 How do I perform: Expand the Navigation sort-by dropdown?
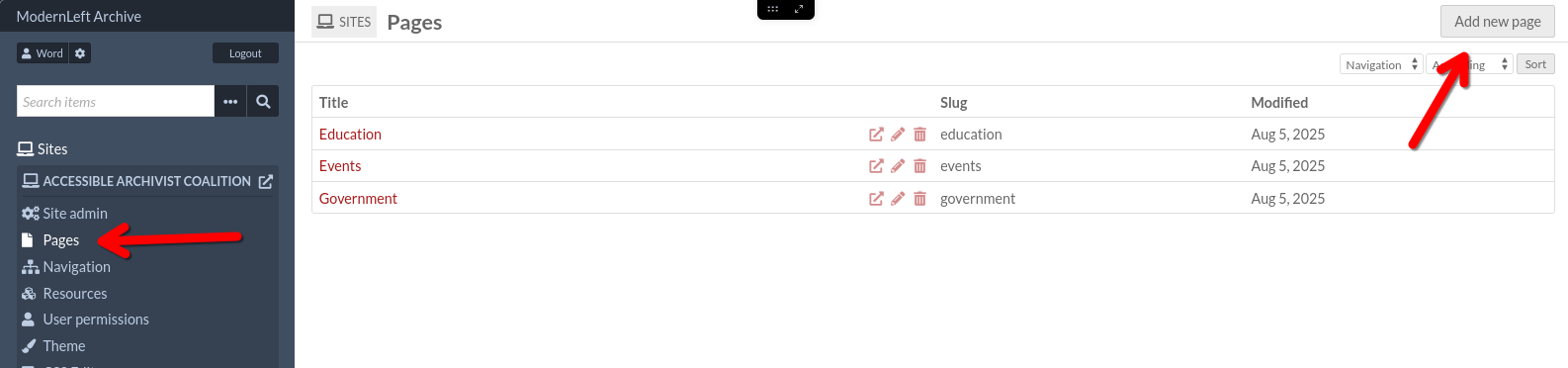[1382, 64]
